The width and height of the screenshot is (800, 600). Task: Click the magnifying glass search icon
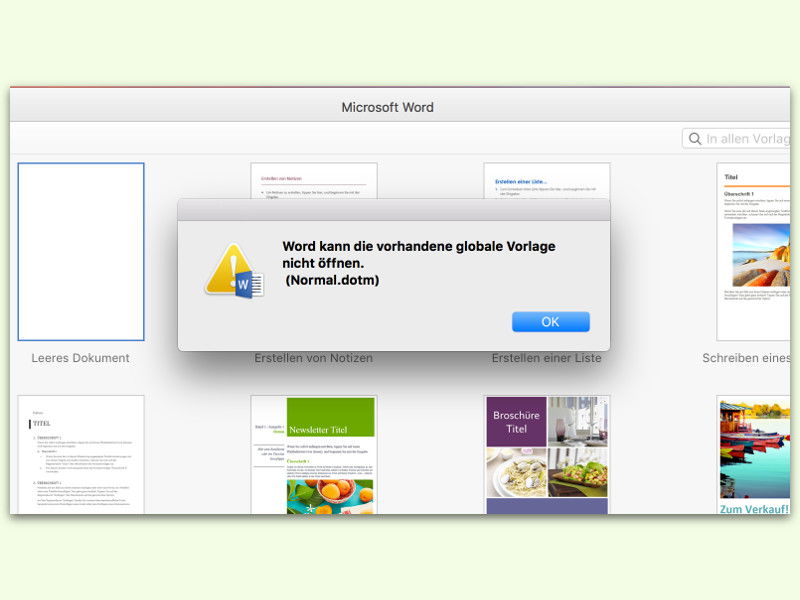(x=696, y=138)
